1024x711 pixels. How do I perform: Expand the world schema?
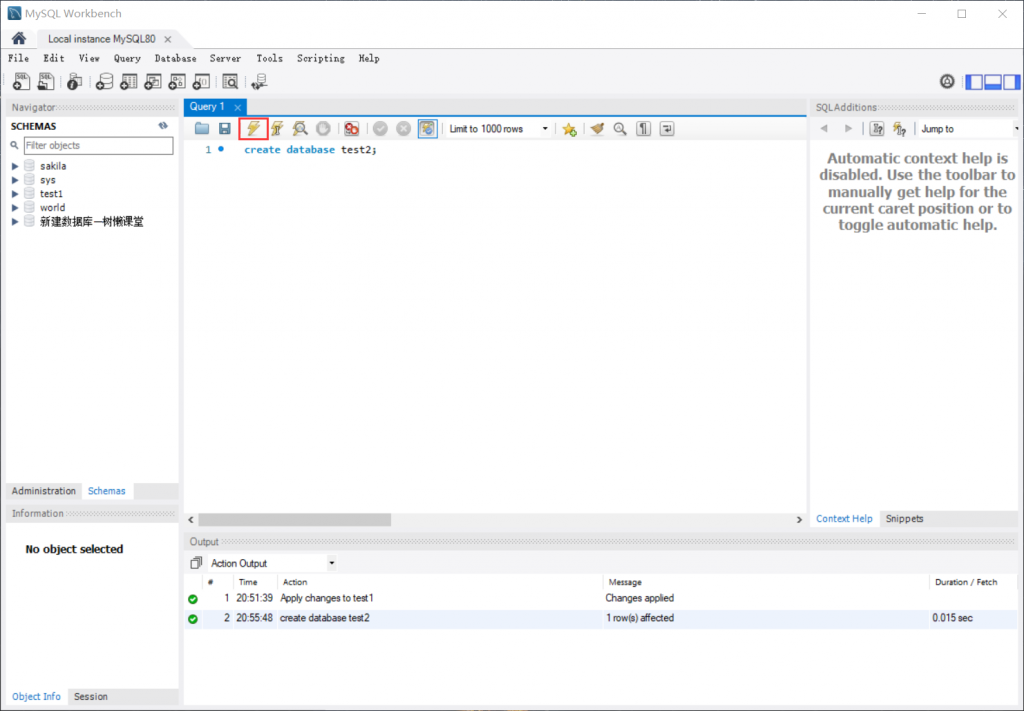click(15, 208)
